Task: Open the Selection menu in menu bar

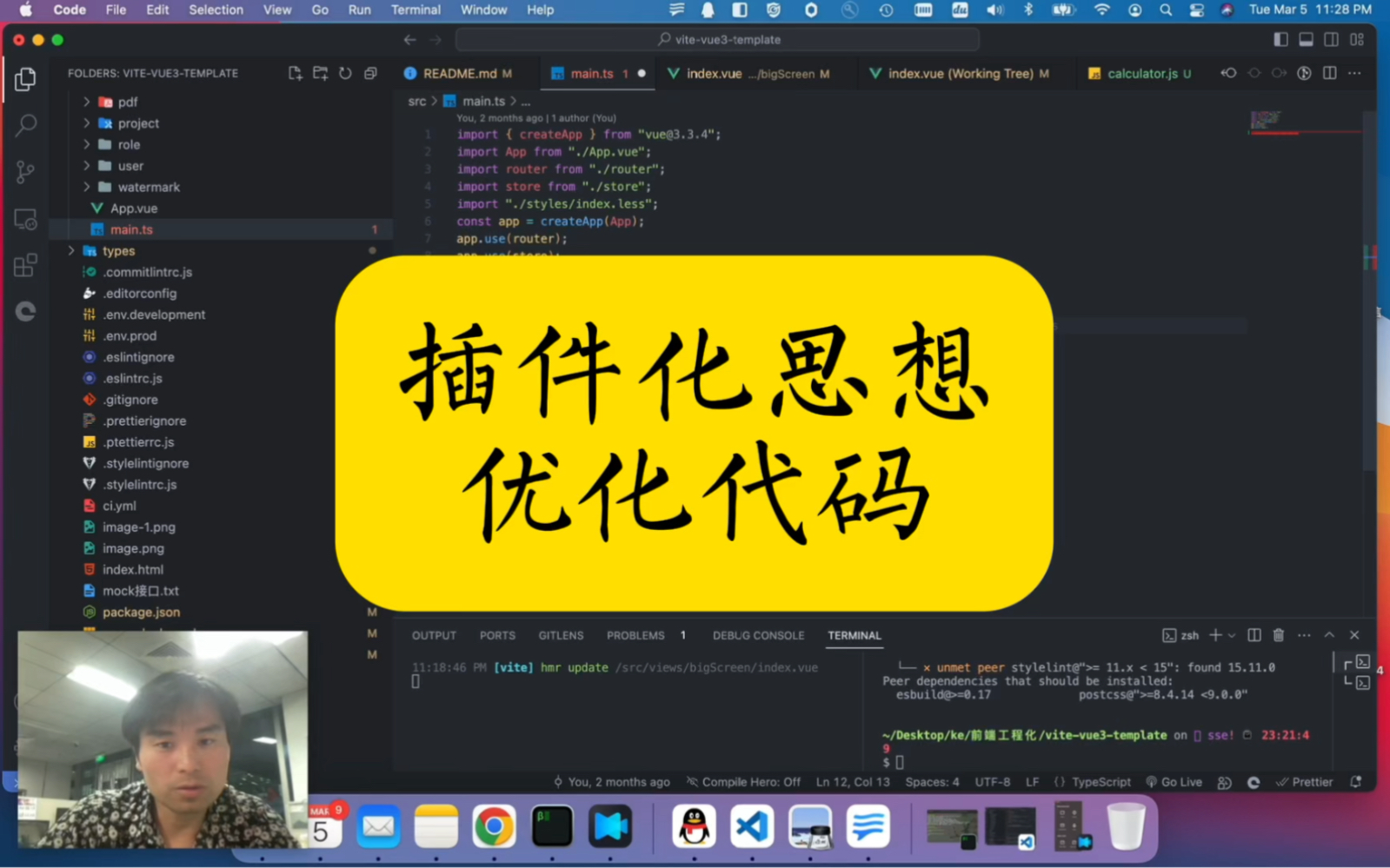Action: coord(216,10)
